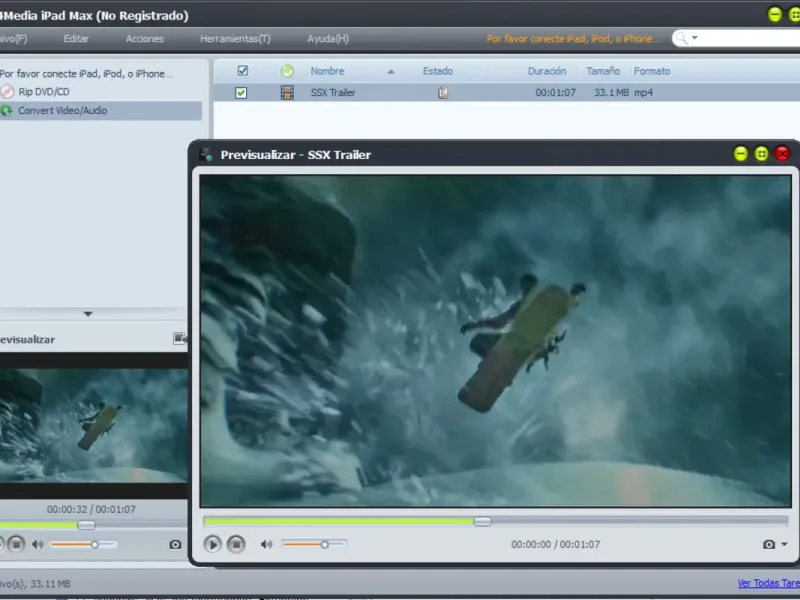Viewport: 800px width, 600px height.
Task: Close the Previsualizar SSX Trailer window
Action: (x=782, y=154)
